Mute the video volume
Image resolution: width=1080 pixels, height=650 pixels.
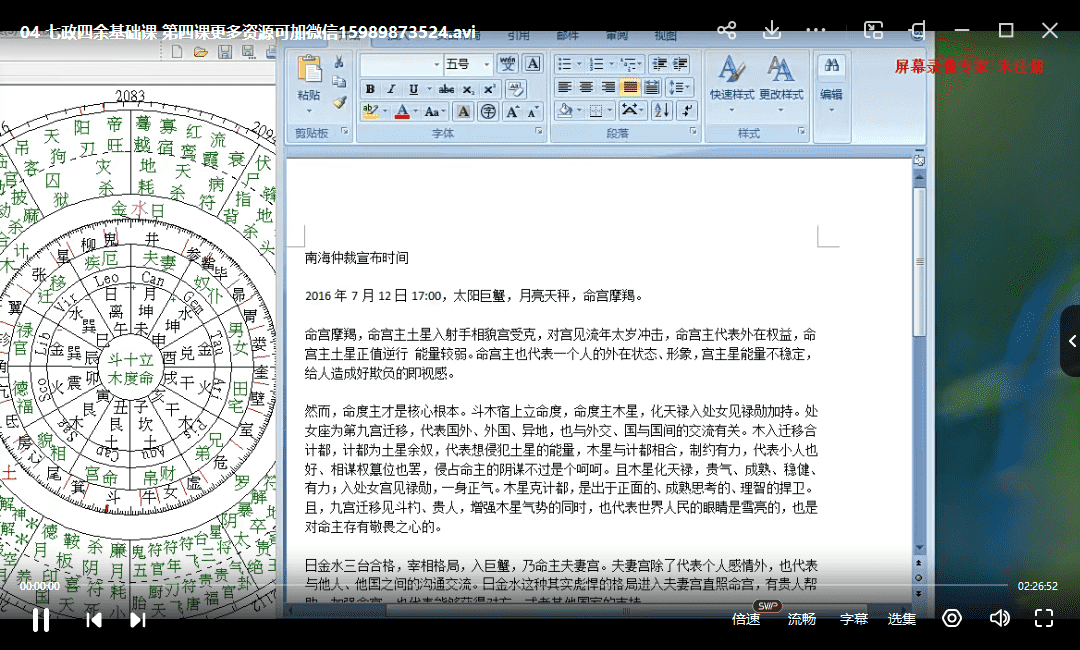(999, 618)
